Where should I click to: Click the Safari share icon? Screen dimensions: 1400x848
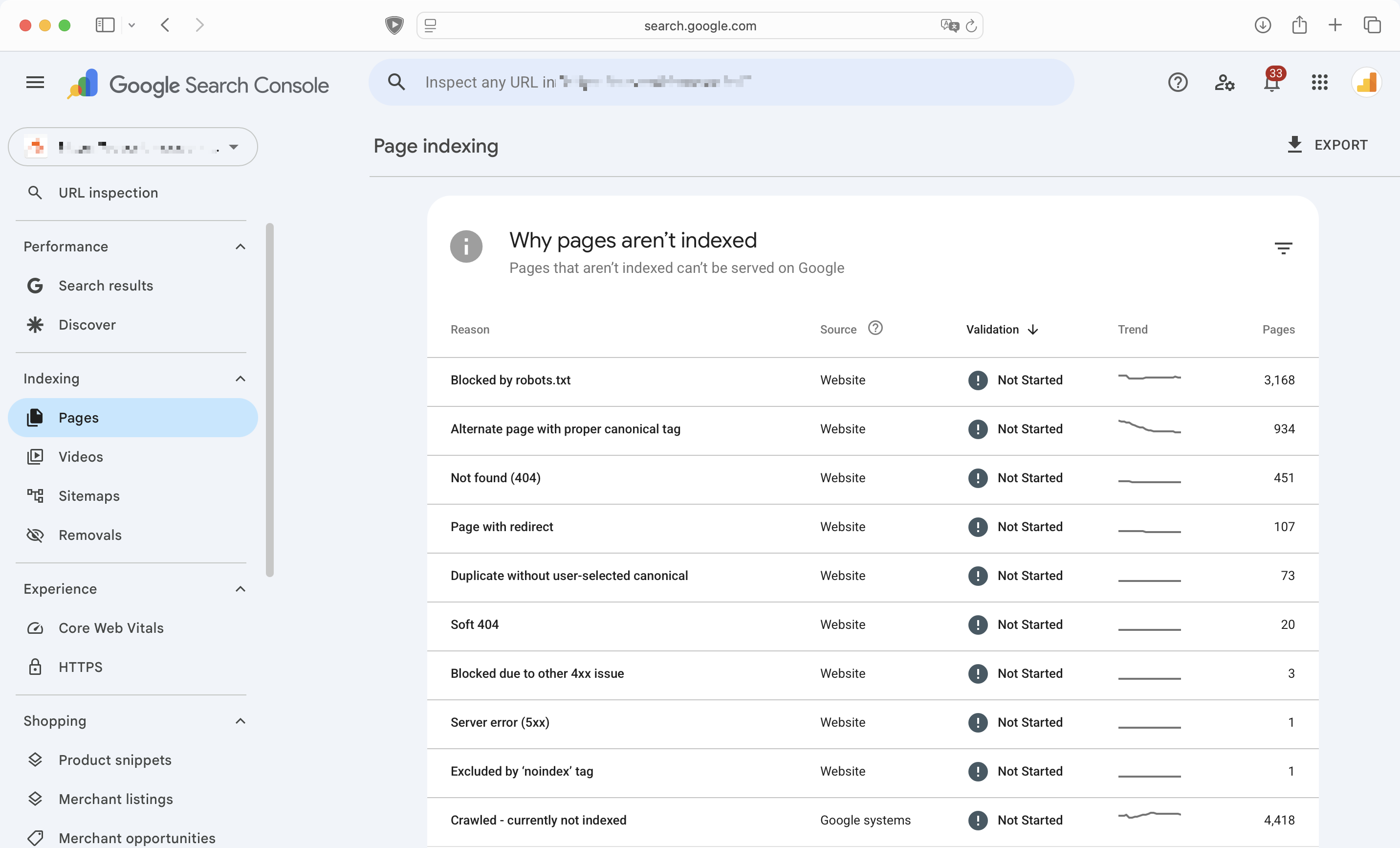tap(1299, 24)
